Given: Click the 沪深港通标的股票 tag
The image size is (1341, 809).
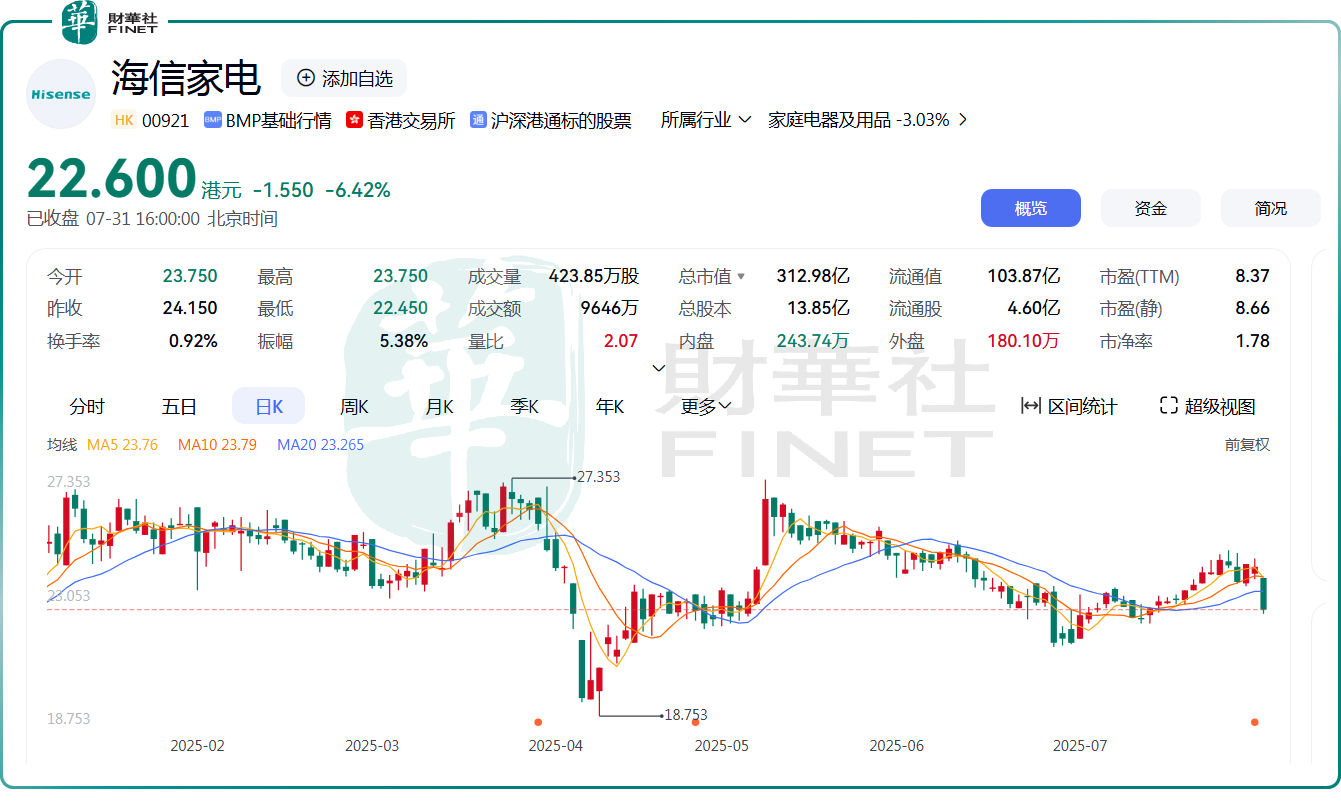Looking at the screenshot, I should (551, 120).
